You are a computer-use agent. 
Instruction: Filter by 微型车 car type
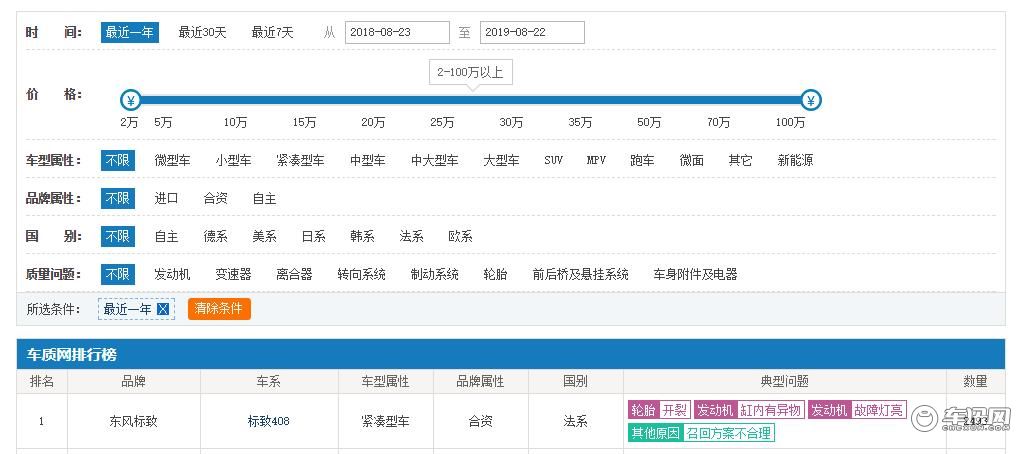pyautogui.click(x=172, y=160)
